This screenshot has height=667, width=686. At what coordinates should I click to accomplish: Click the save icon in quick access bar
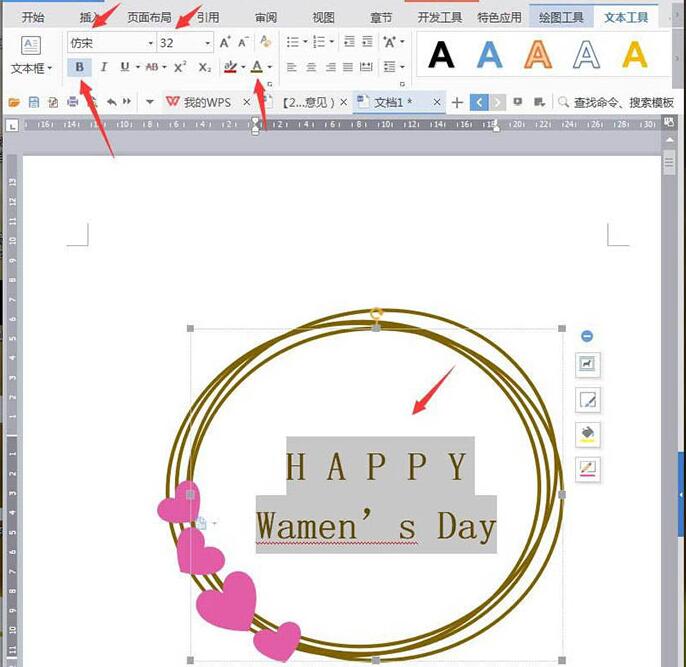[34, 102]
